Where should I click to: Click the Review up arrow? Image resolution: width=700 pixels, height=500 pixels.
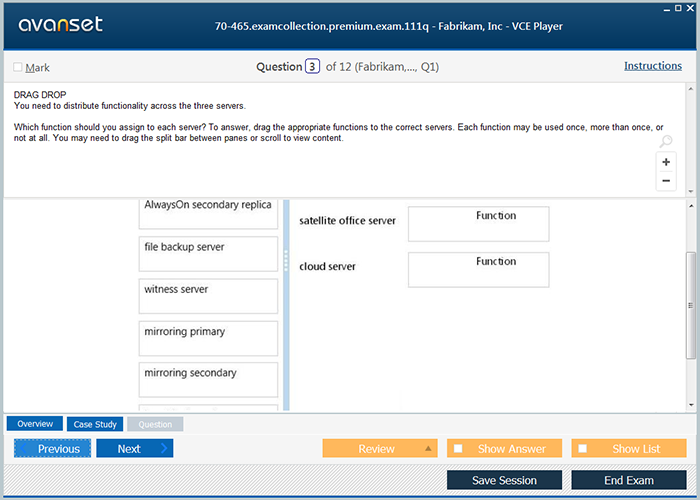pyautogui.click(x=428, y=448)
